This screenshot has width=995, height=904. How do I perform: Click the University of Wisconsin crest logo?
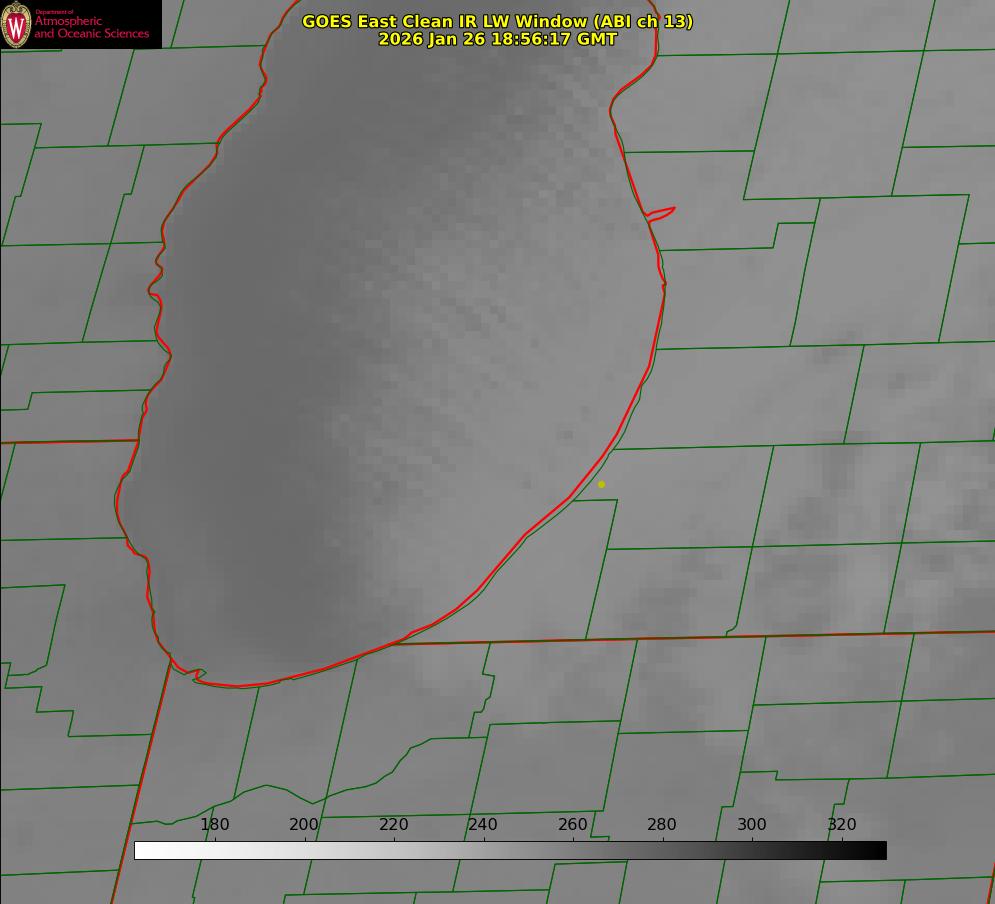click(17, 24)
